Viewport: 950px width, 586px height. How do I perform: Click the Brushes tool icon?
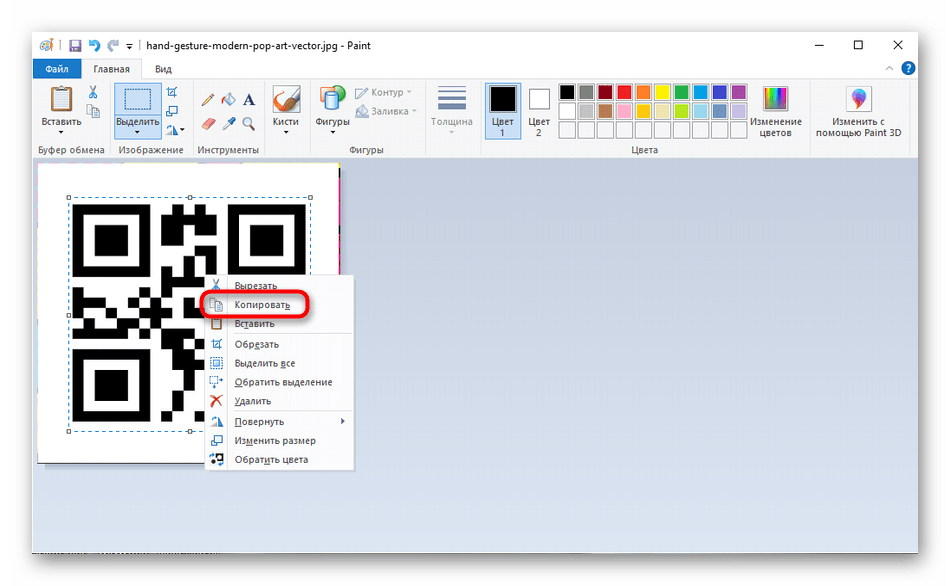pyautogui.click(x=286, y=99)
